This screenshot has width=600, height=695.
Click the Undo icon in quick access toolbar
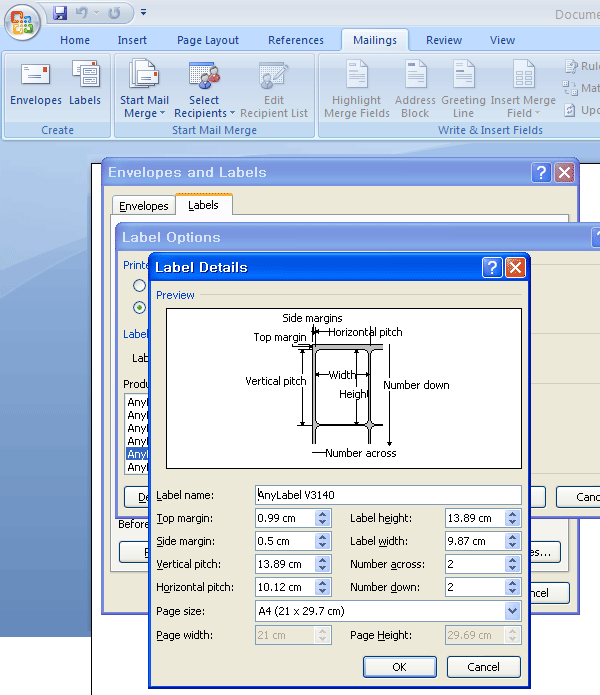tap(81, 13)
